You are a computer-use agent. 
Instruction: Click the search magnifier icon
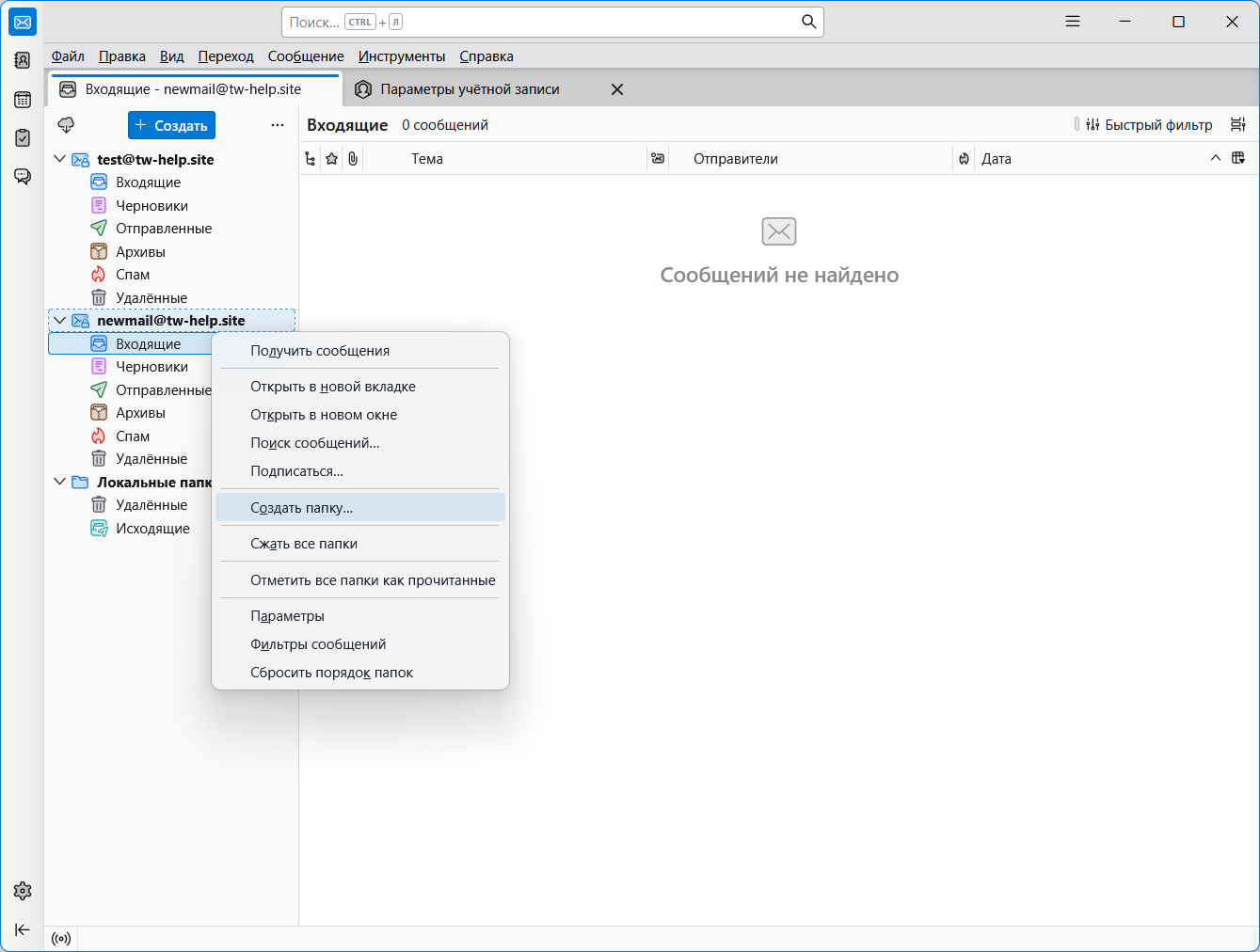808,22
